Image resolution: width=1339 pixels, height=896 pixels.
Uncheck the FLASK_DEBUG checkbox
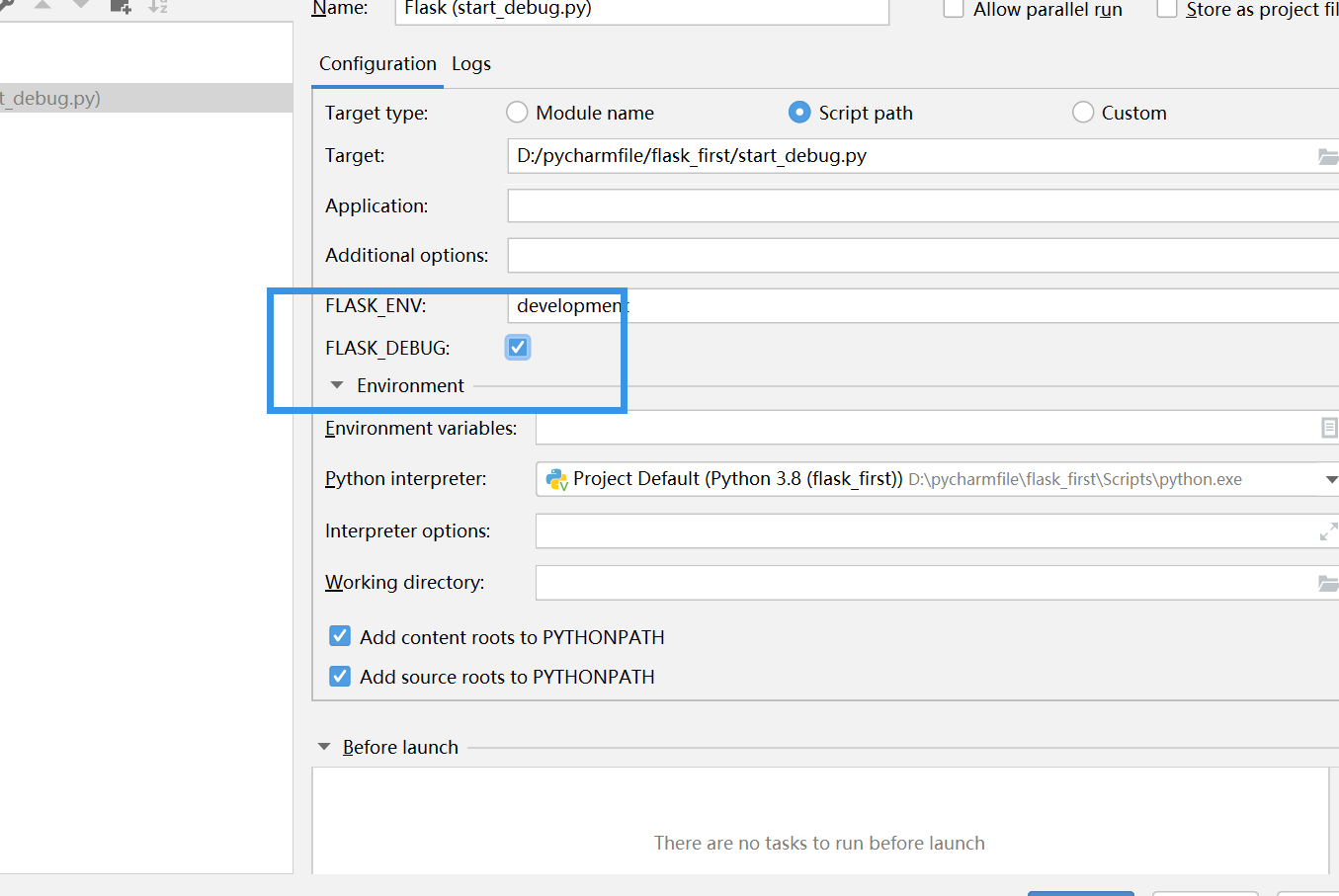pos(518,347)
